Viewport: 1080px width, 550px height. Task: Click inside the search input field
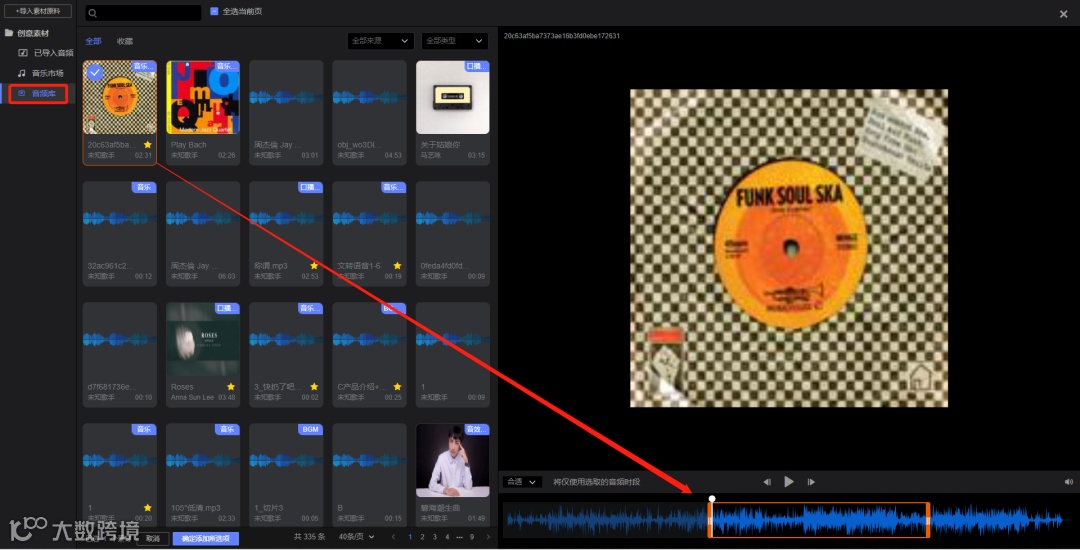pos(143,13)
